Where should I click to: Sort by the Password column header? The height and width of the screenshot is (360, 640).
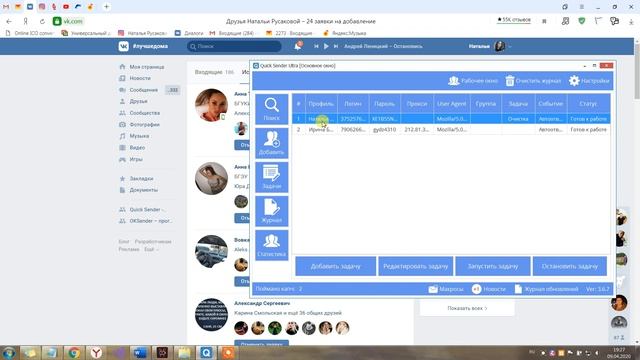coord(384,104)
